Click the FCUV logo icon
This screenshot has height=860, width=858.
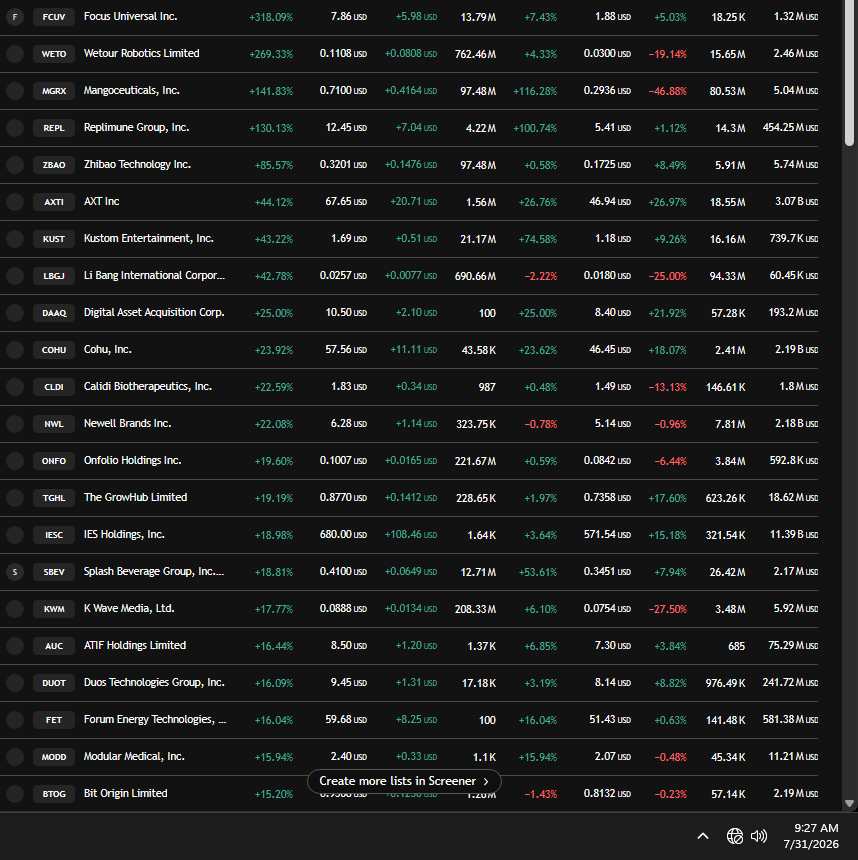15,17
